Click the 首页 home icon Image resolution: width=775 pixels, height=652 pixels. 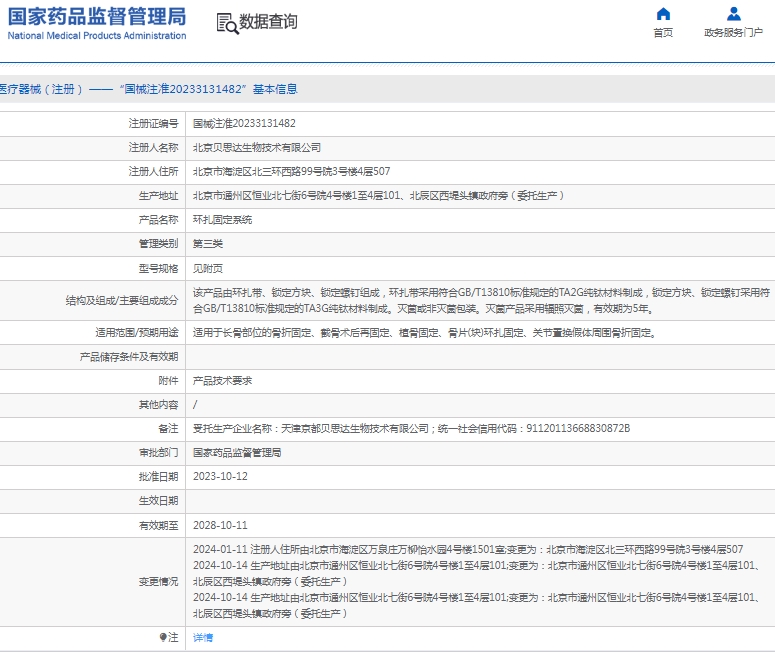pyautogui.click(x=663, y=13)
